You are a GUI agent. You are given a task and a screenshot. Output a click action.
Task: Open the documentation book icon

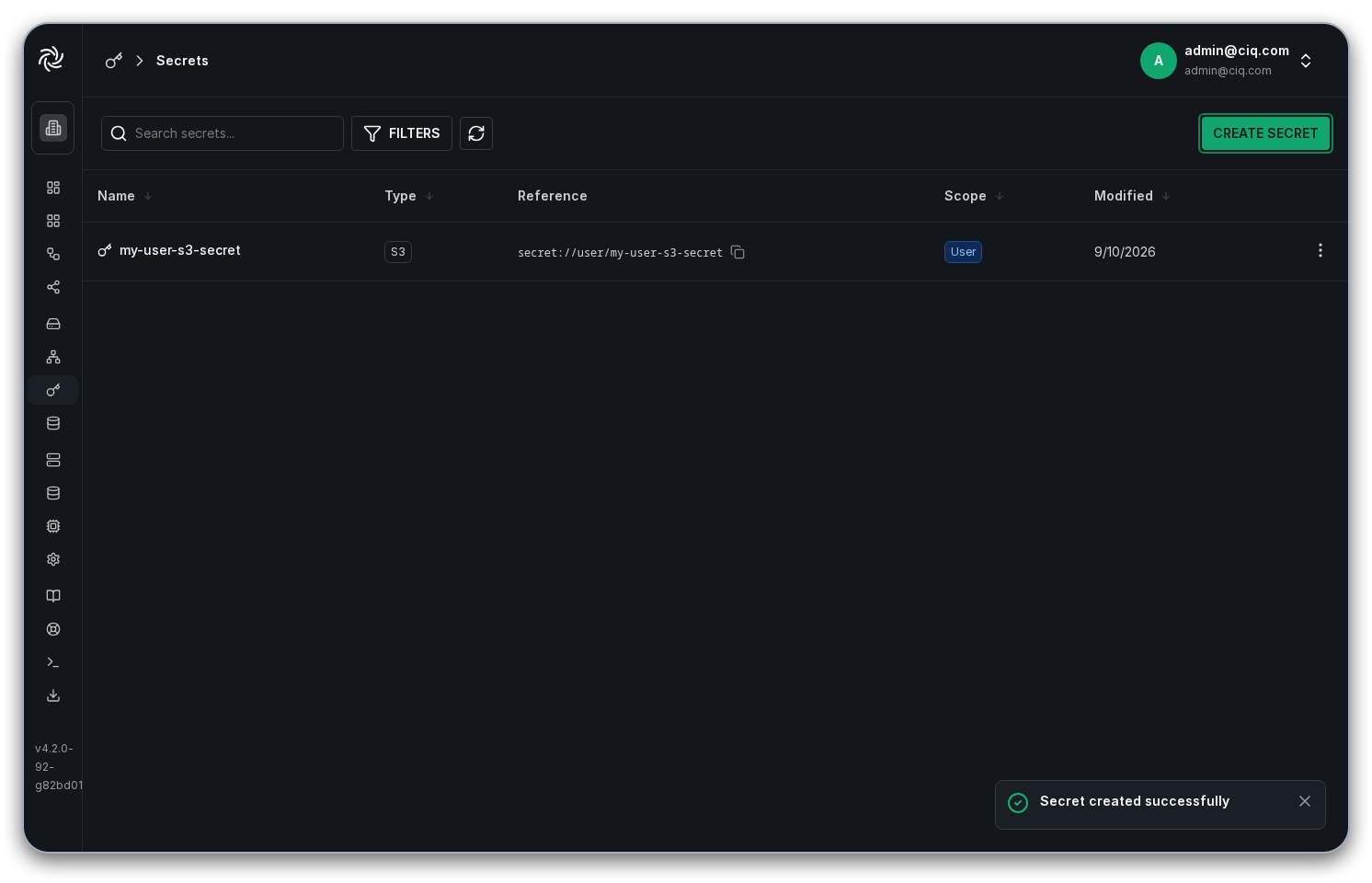coord(53,596)
